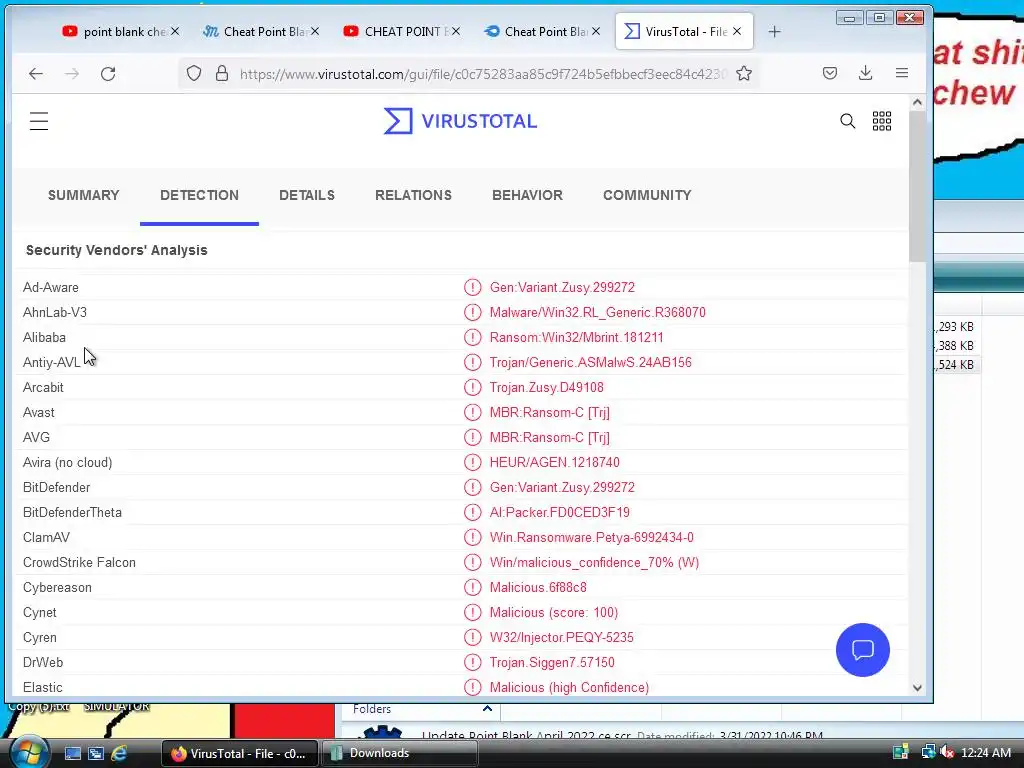1024x768 pixels.
Task: Click the 'CrowdStrike Falcon' vendor name
Action: (79, 562)
